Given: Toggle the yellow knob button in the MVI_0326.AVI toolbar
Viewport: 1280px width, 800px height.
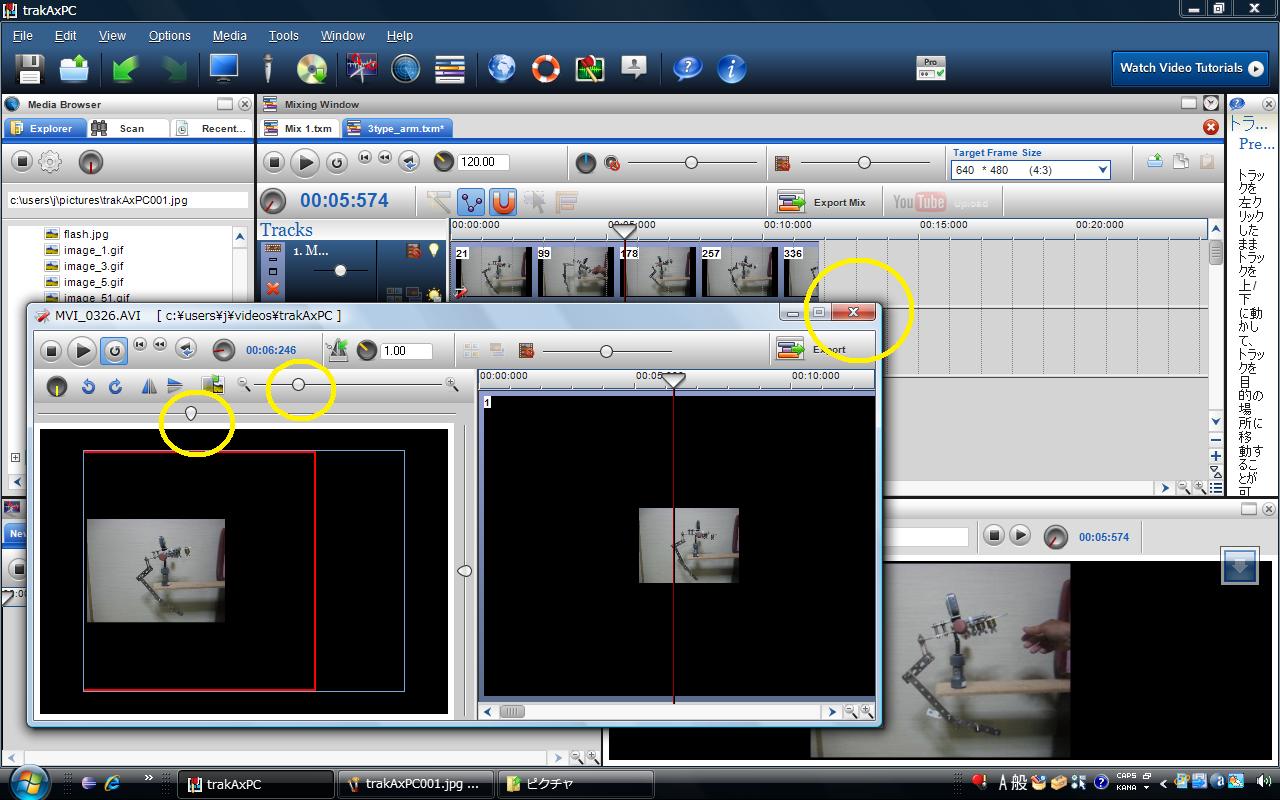Looking at the screenshot, I should click(57, 386).
